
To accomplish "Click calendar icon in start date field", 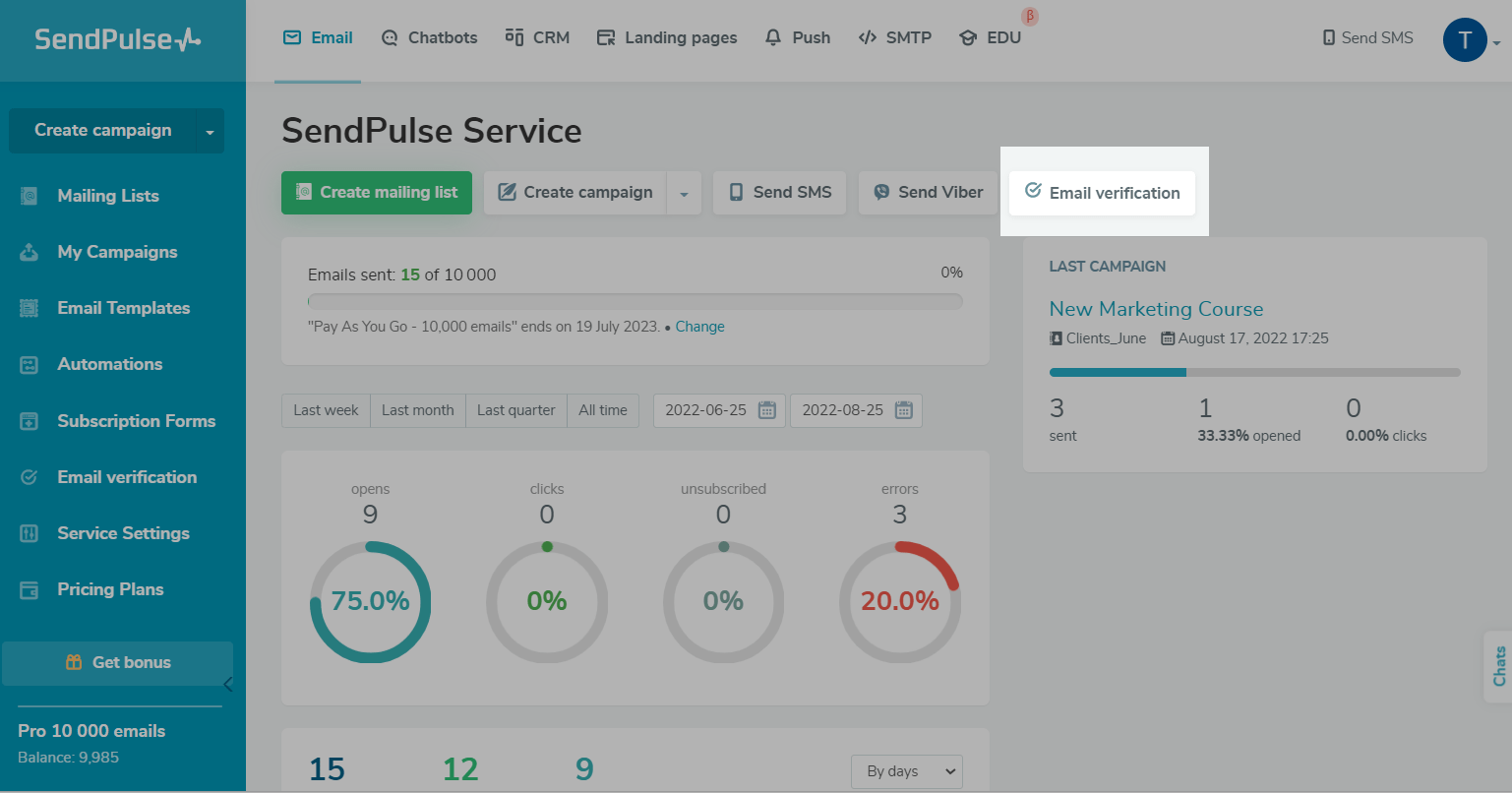I will click(767, 410).
